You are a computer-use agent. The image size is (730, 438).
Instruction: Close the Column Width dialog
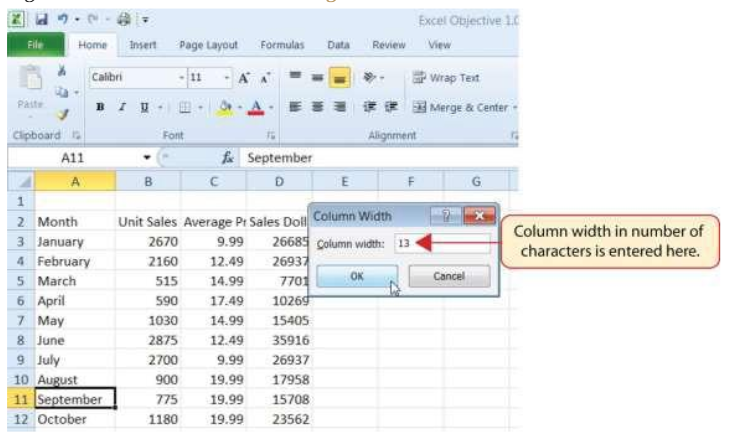(x=479, y=216)
